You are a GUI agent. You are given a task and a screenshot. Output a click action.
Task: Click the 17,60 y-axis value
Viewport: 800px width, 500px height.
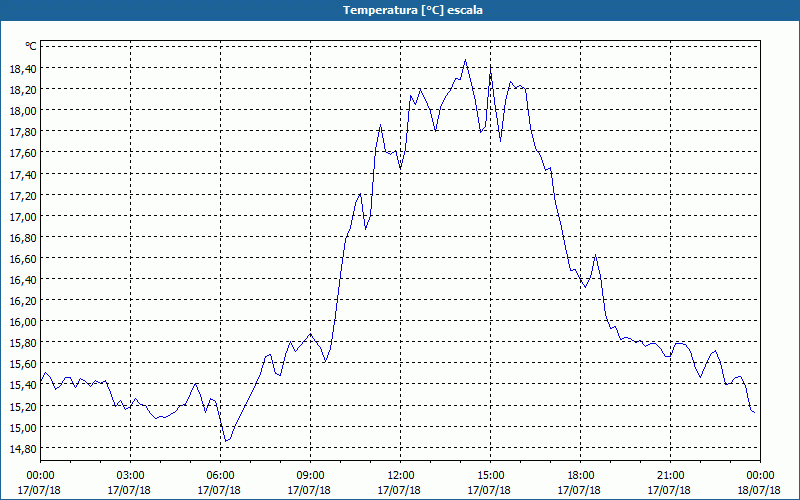(23, 153)
